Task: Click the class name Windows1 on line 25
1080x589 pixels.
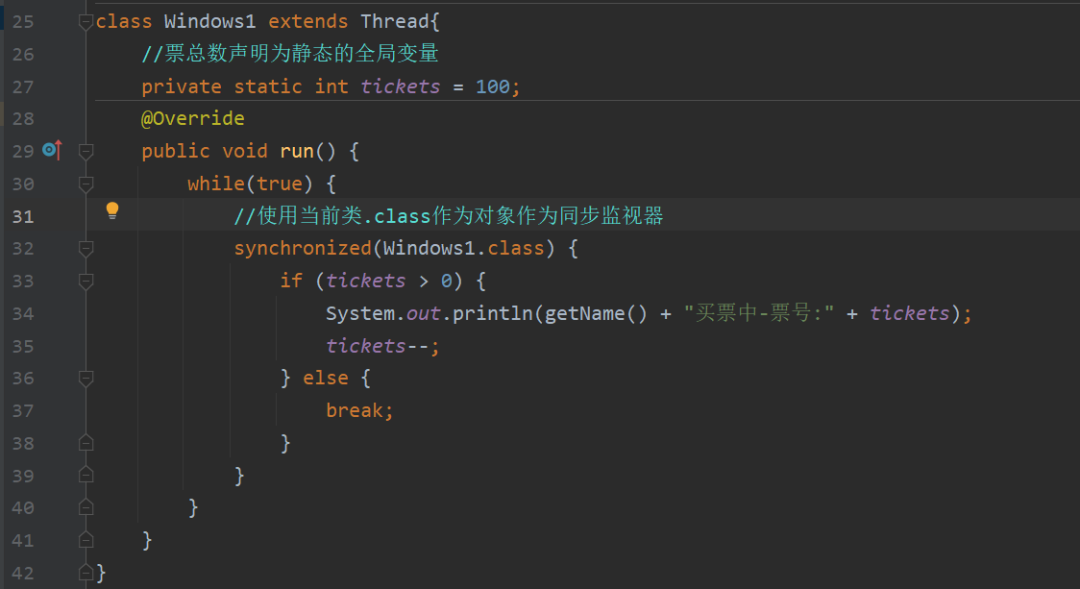Action: point(210,21)
